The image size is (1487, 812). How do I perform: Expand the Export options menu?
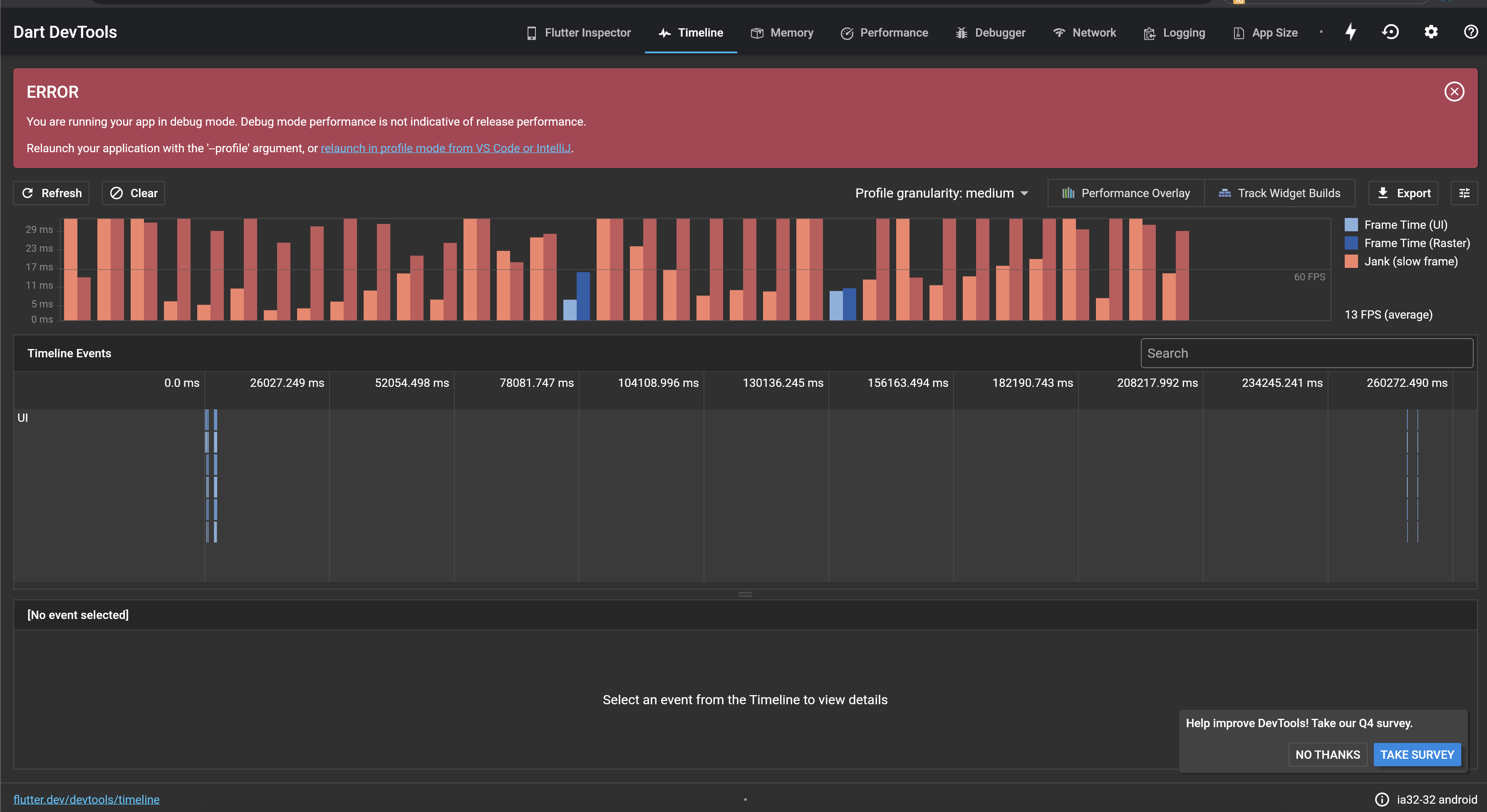(x=1403, y=193)
